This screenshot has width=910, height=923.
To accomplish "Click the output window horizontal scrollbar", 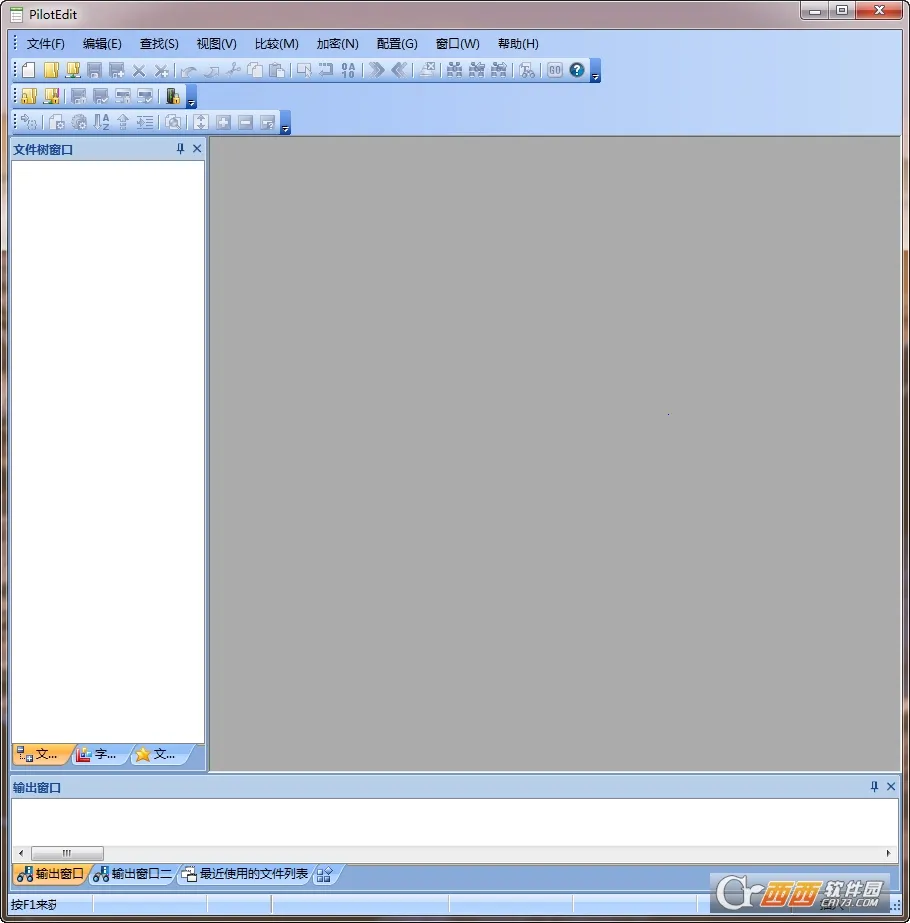I will point(67,852).
